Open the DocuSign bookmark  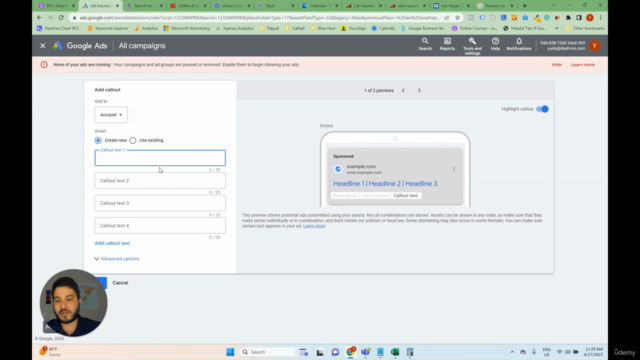point(353,29)
